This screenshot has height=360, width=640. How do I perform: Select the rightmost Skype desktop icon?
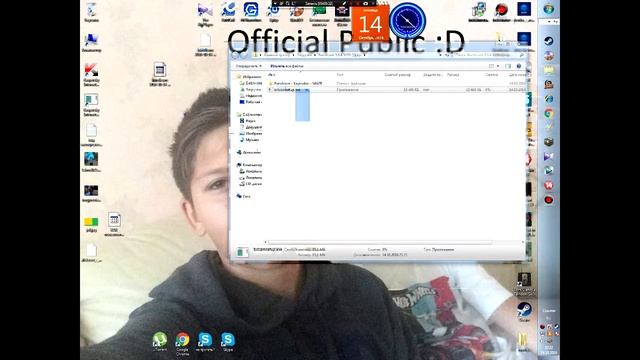[228, 342]
